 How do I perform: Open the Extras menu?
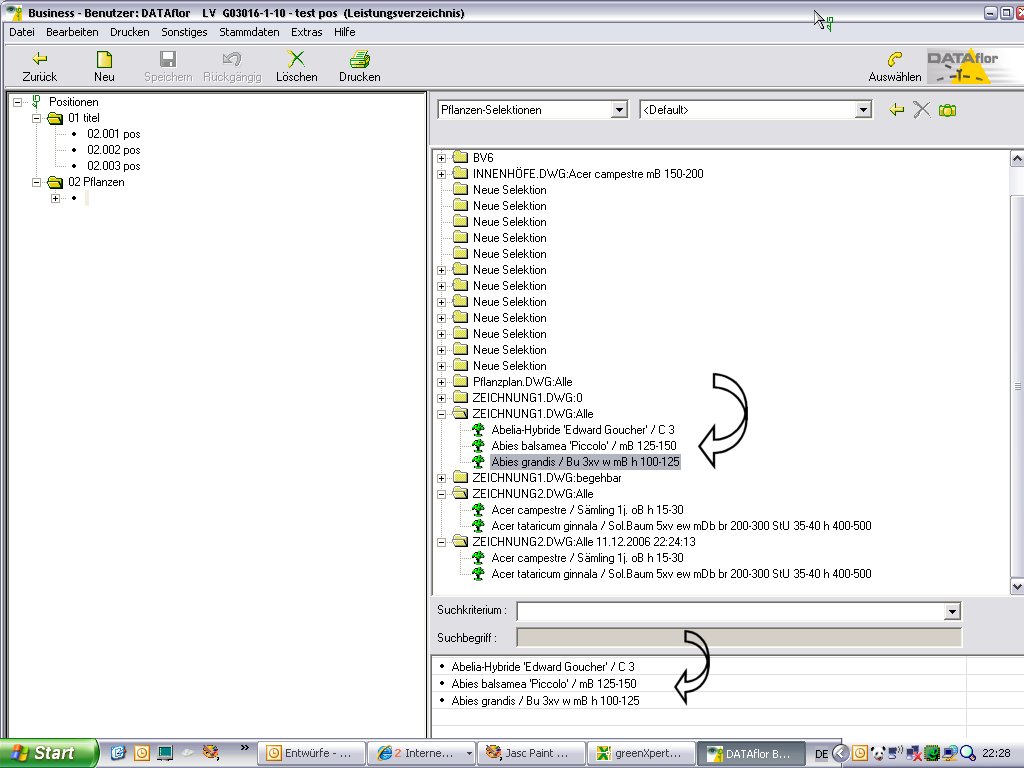[306, 32]
